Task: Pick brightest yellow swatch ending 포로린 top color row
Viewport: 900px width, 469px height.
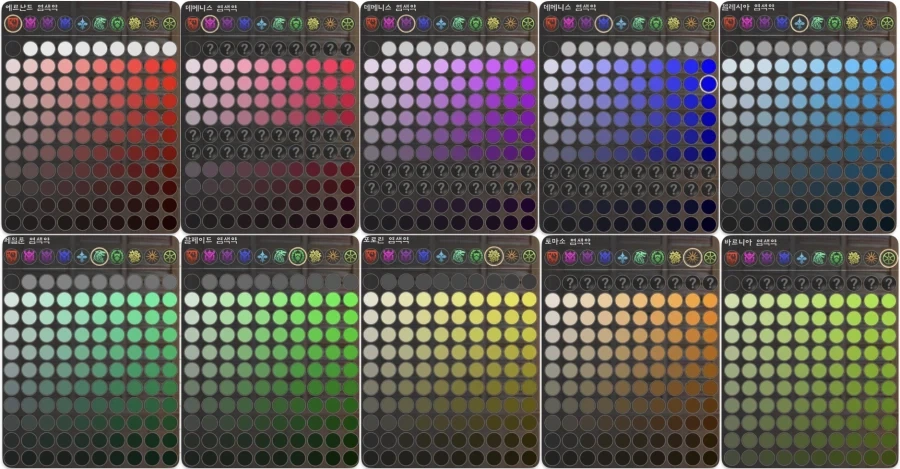Action: click(x=529, y=299)
